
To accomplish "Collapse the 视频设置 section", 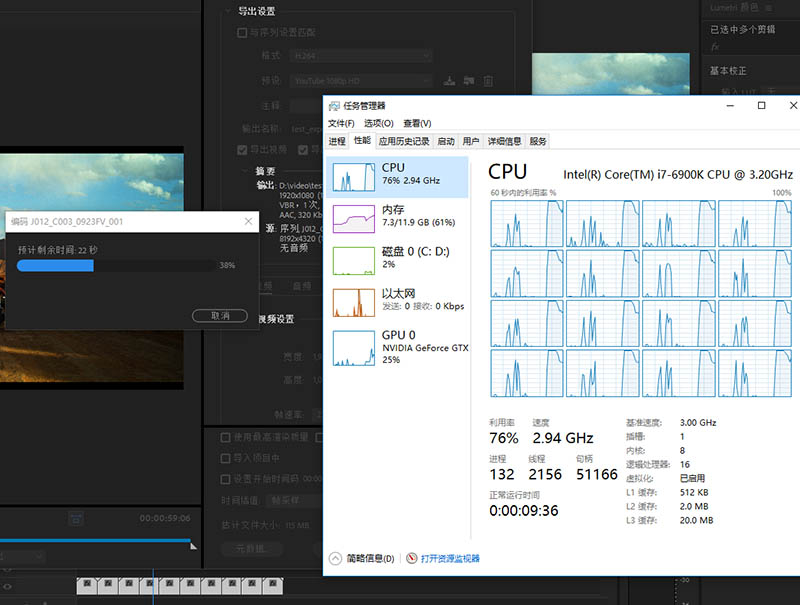I will 276,319.
